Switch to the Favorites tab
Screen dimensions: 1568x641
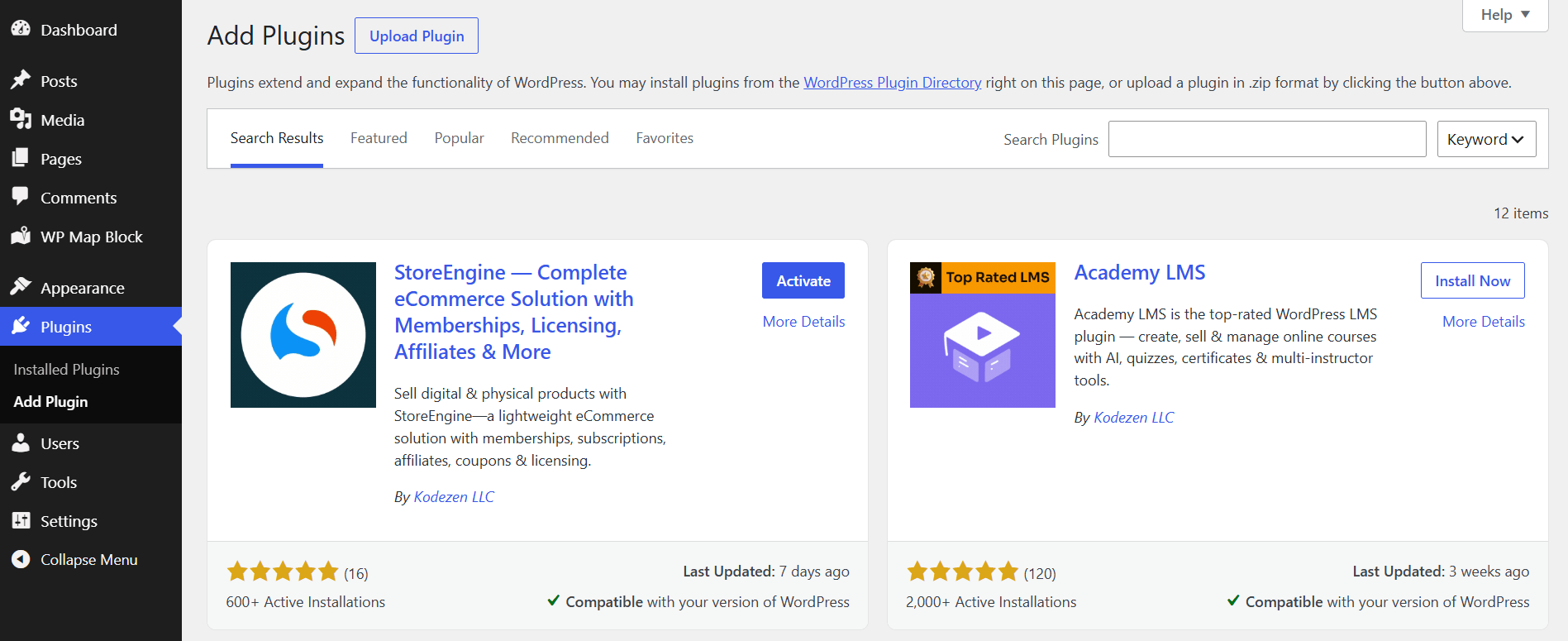coord(665,138)
